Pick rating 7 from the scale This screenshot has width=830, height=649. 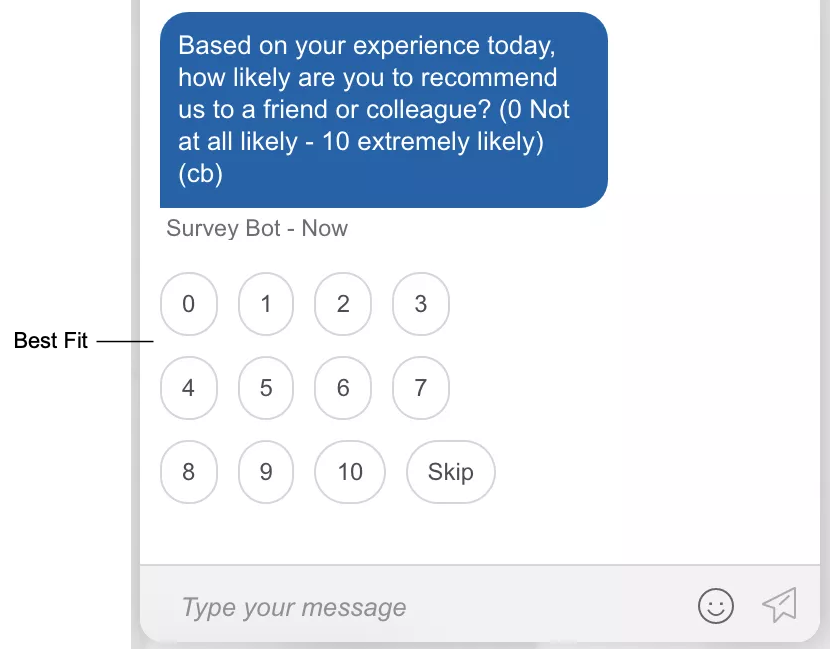pos(421,388)
